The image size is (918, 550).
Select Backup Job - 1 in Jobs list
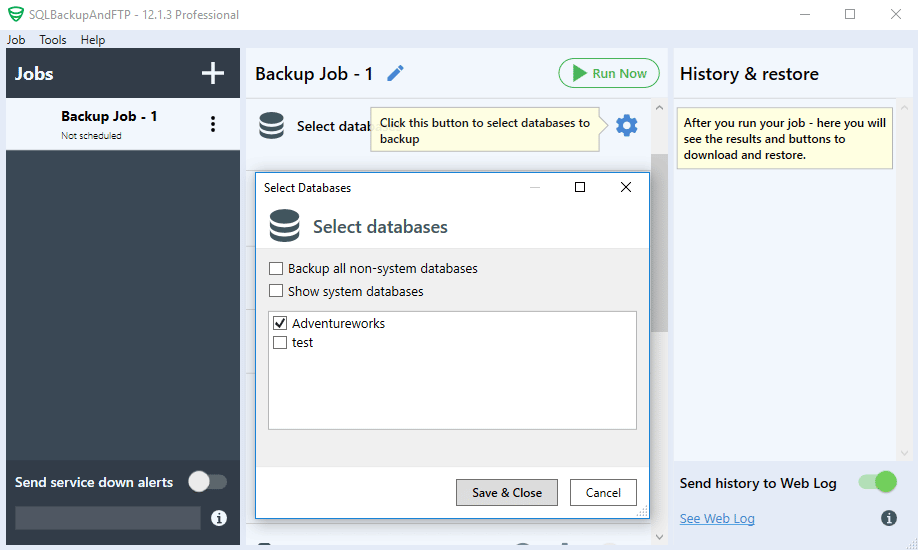pos(123,124)
